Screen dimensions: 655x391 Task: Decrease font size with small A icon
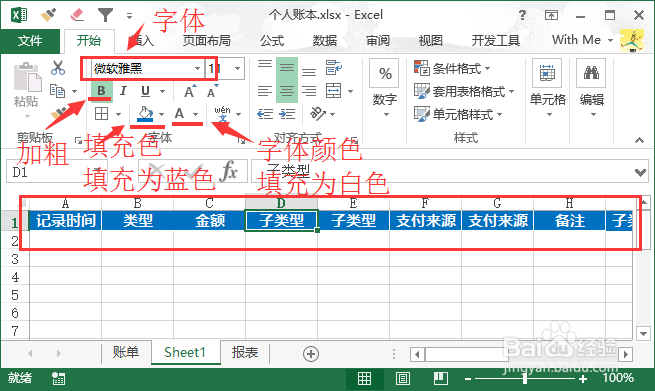(x=212, y=91)
